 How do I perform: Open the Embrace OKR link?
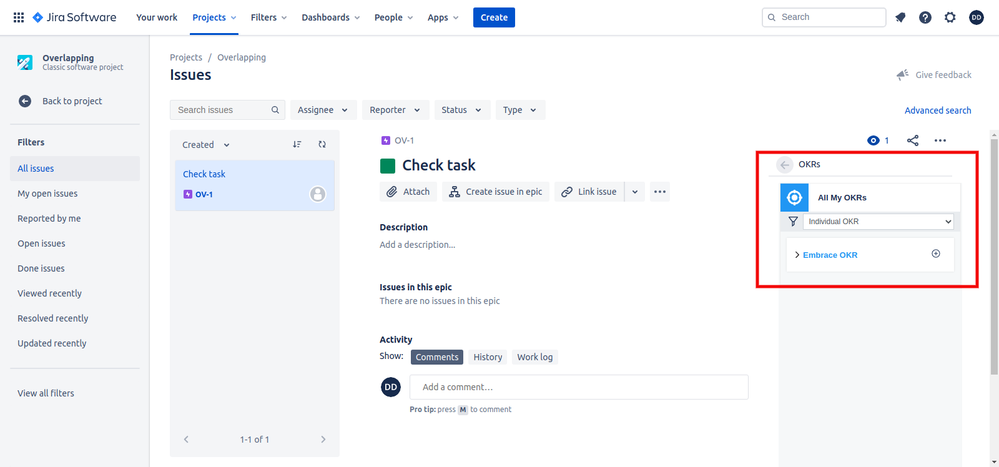click(x=830, y=255)
